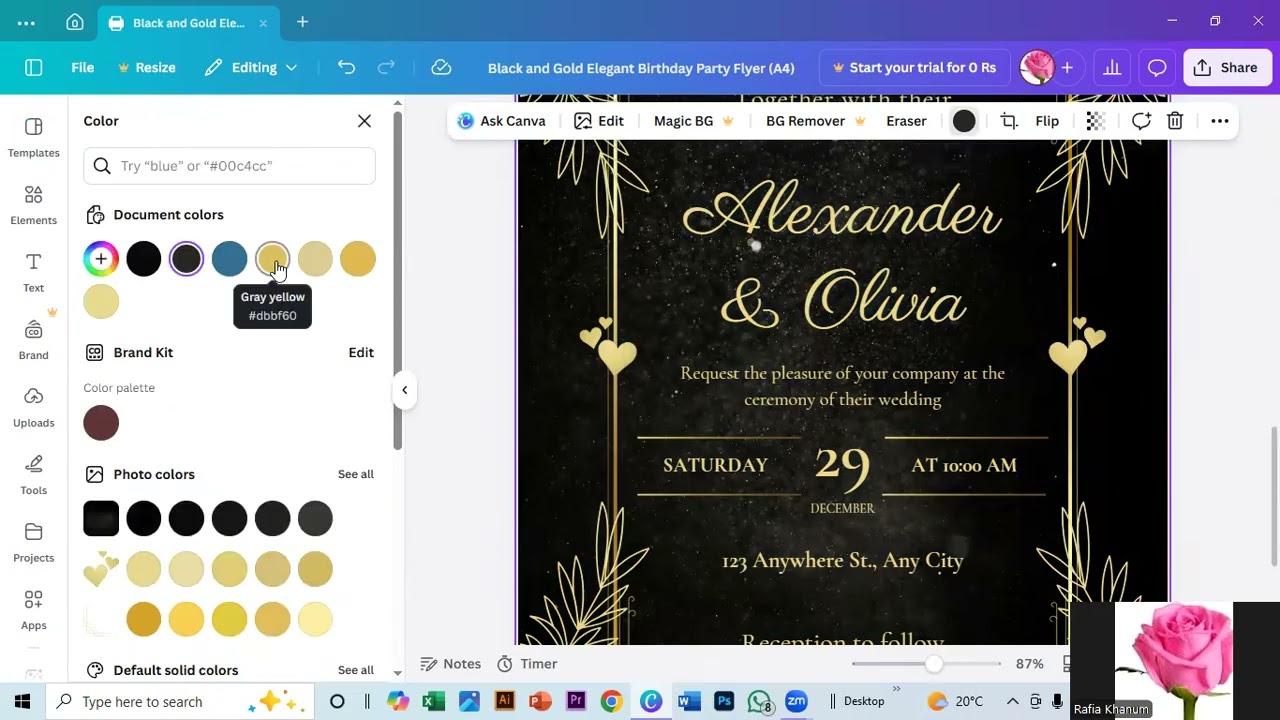Click Flip in the image toolbar
The image size is (1280, 720).
[x=1047, y=121]
